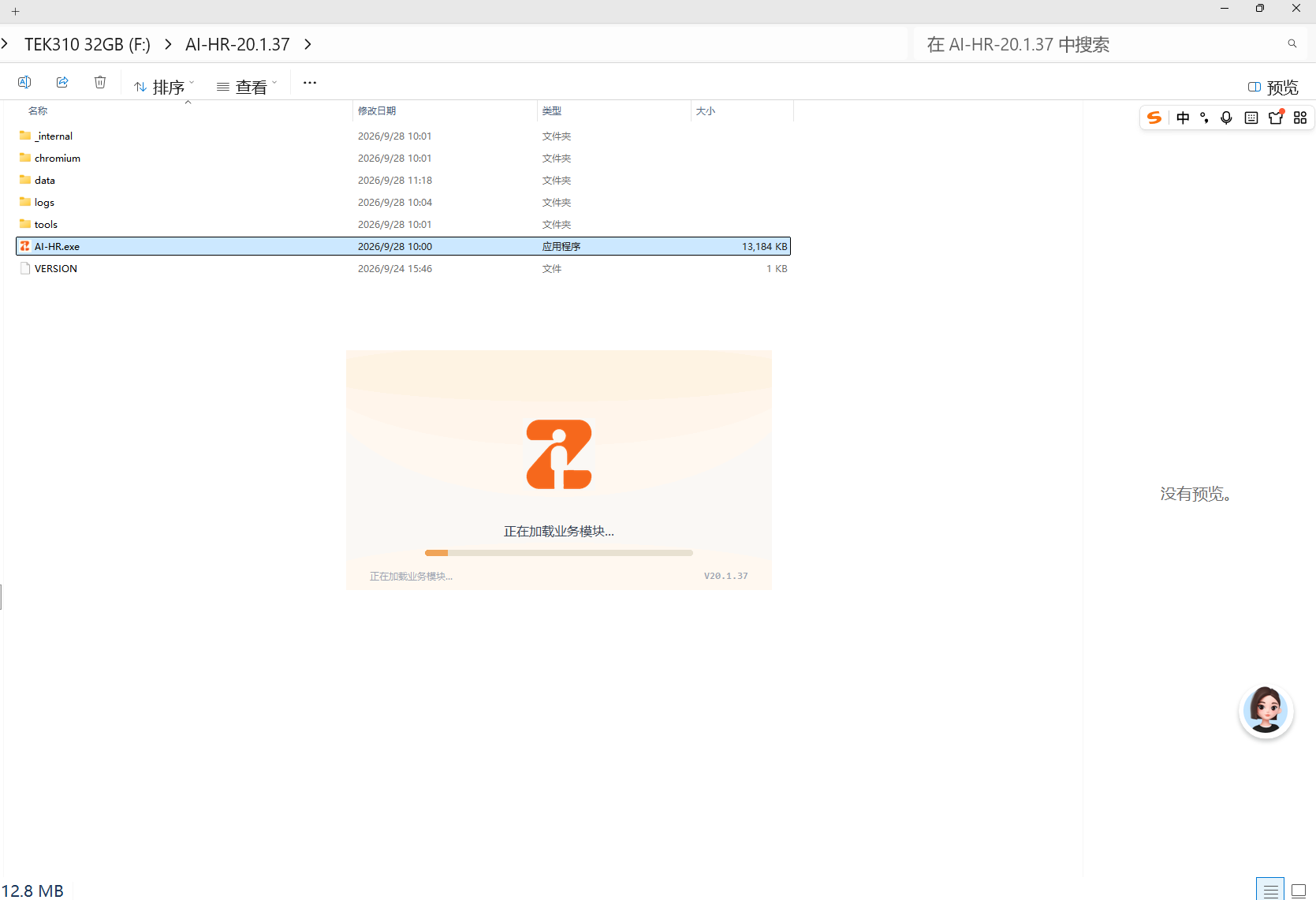Select the data folder

click(403, 180)
